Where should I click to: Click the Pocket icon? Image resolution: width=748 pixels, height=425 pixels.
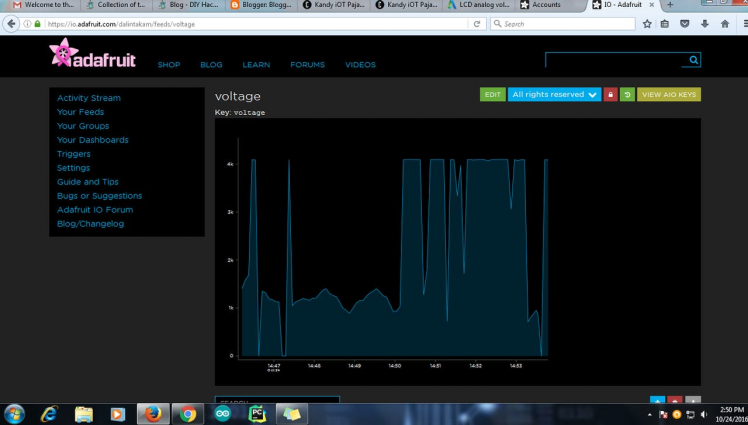[685, 24]
